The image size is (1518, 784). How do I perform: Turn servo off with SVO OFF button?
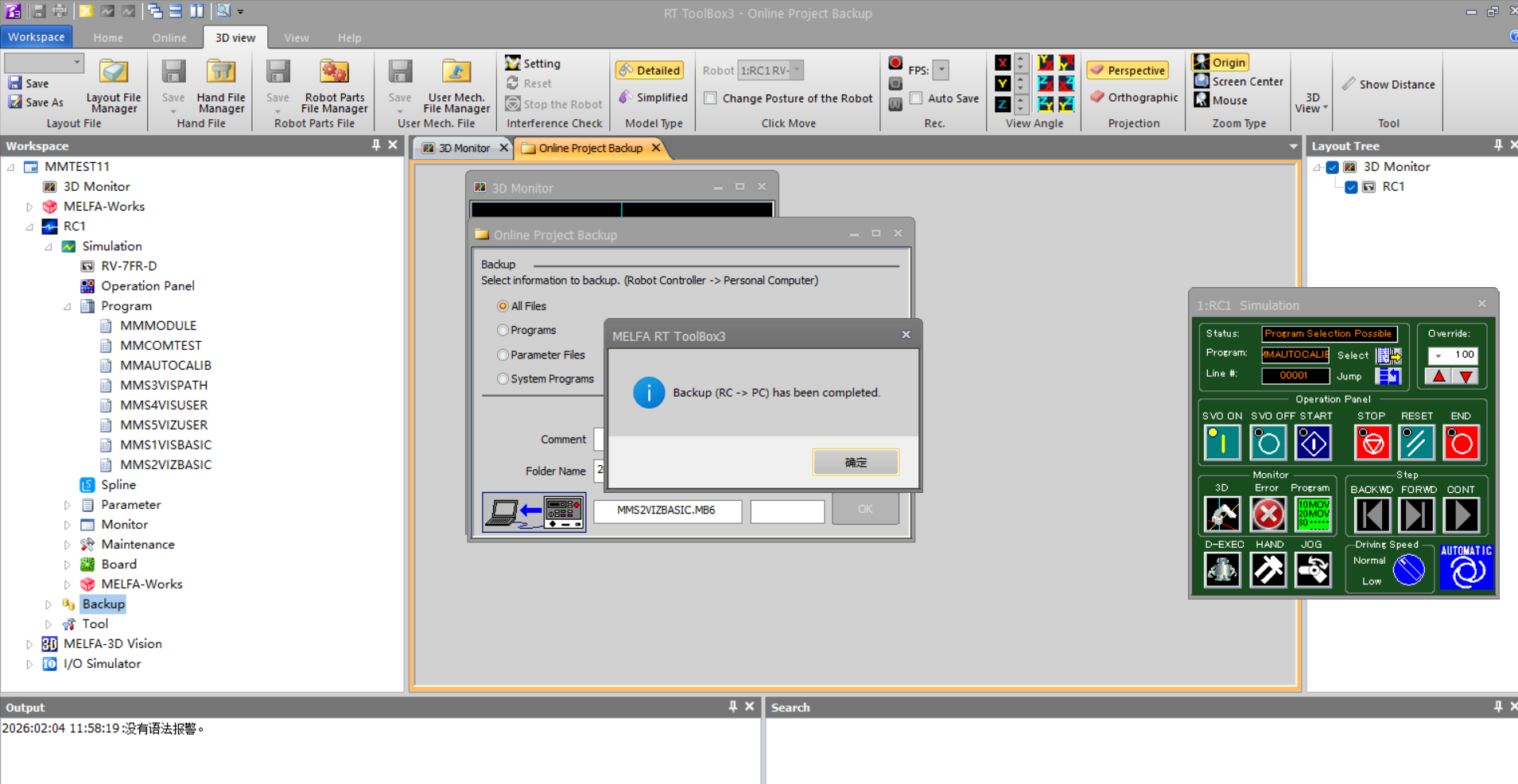coord(1268,443)
